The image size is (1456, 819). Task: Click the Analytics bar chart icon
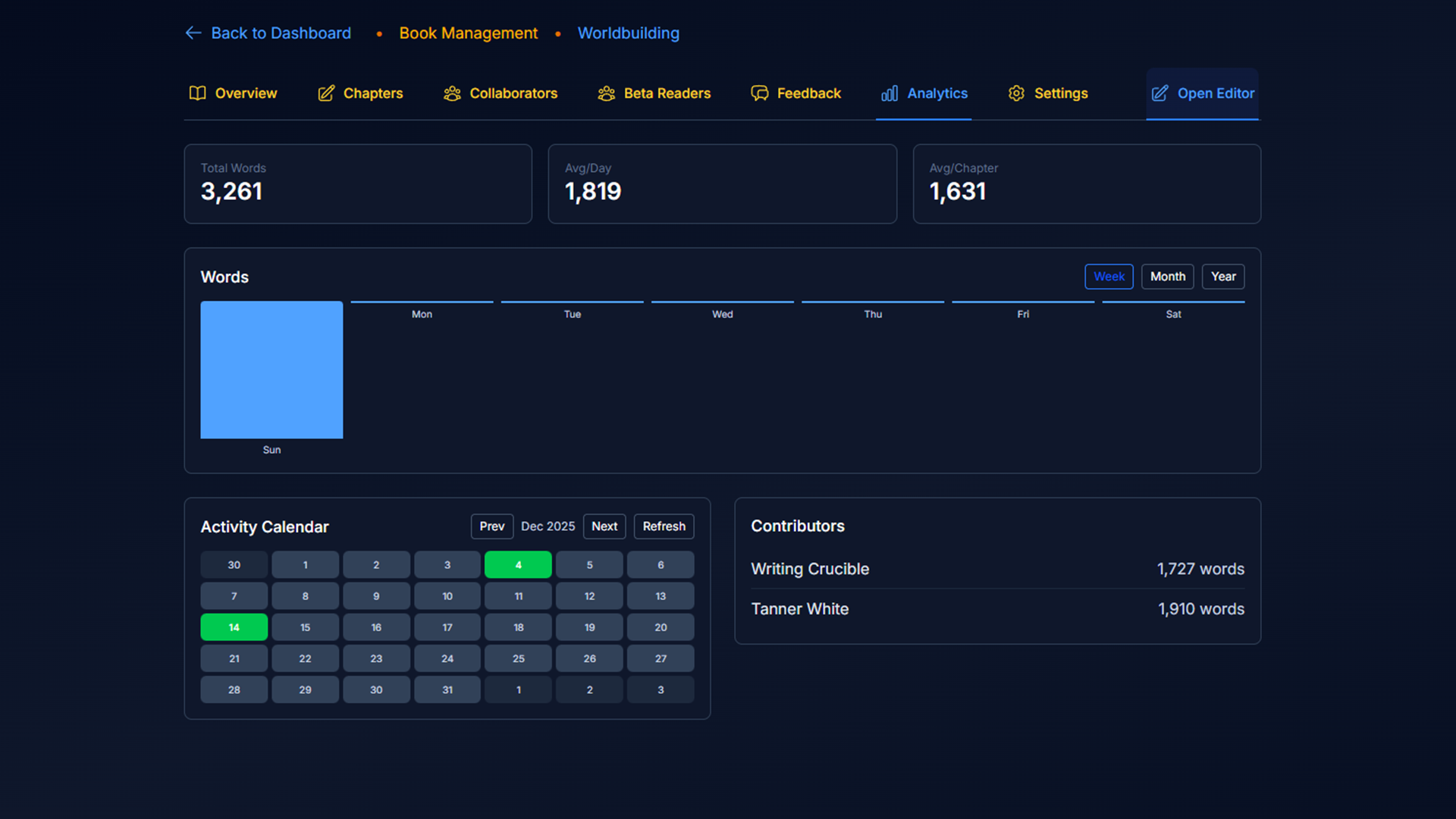tap(889, 93)
